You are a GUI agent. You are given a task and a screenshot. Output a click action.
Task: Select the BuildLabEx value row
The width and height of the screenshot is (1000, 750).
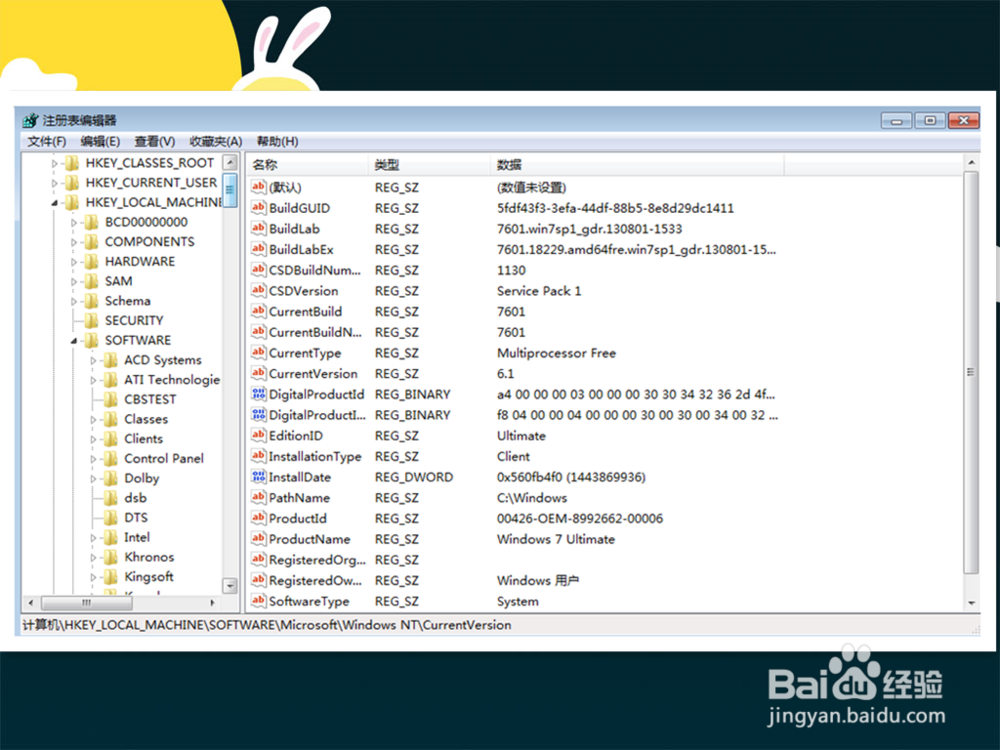[515, 249]
